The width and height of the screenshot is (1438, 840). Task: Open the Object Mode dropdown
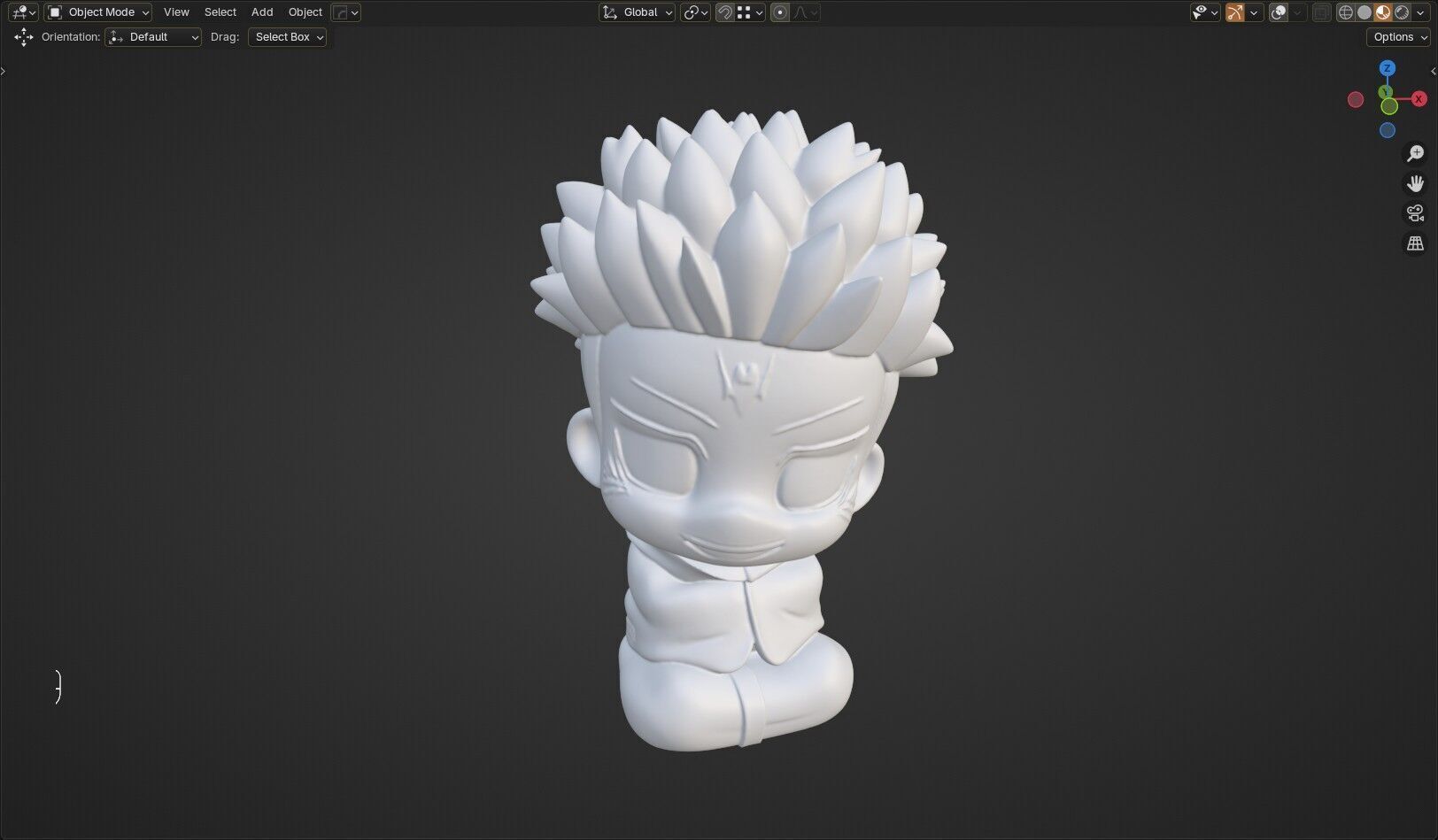[99, 12]
